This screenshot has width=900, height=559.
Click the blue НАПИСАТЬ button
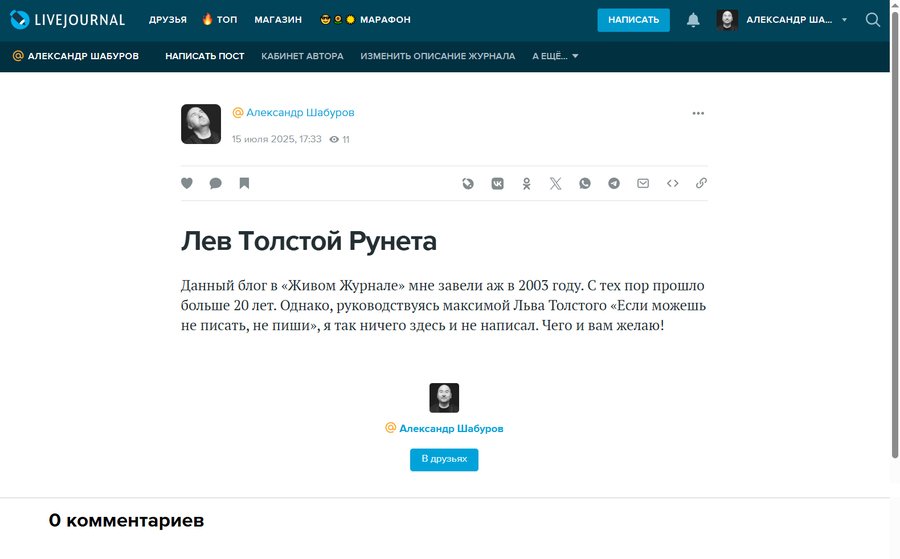(x=634, y=20)
